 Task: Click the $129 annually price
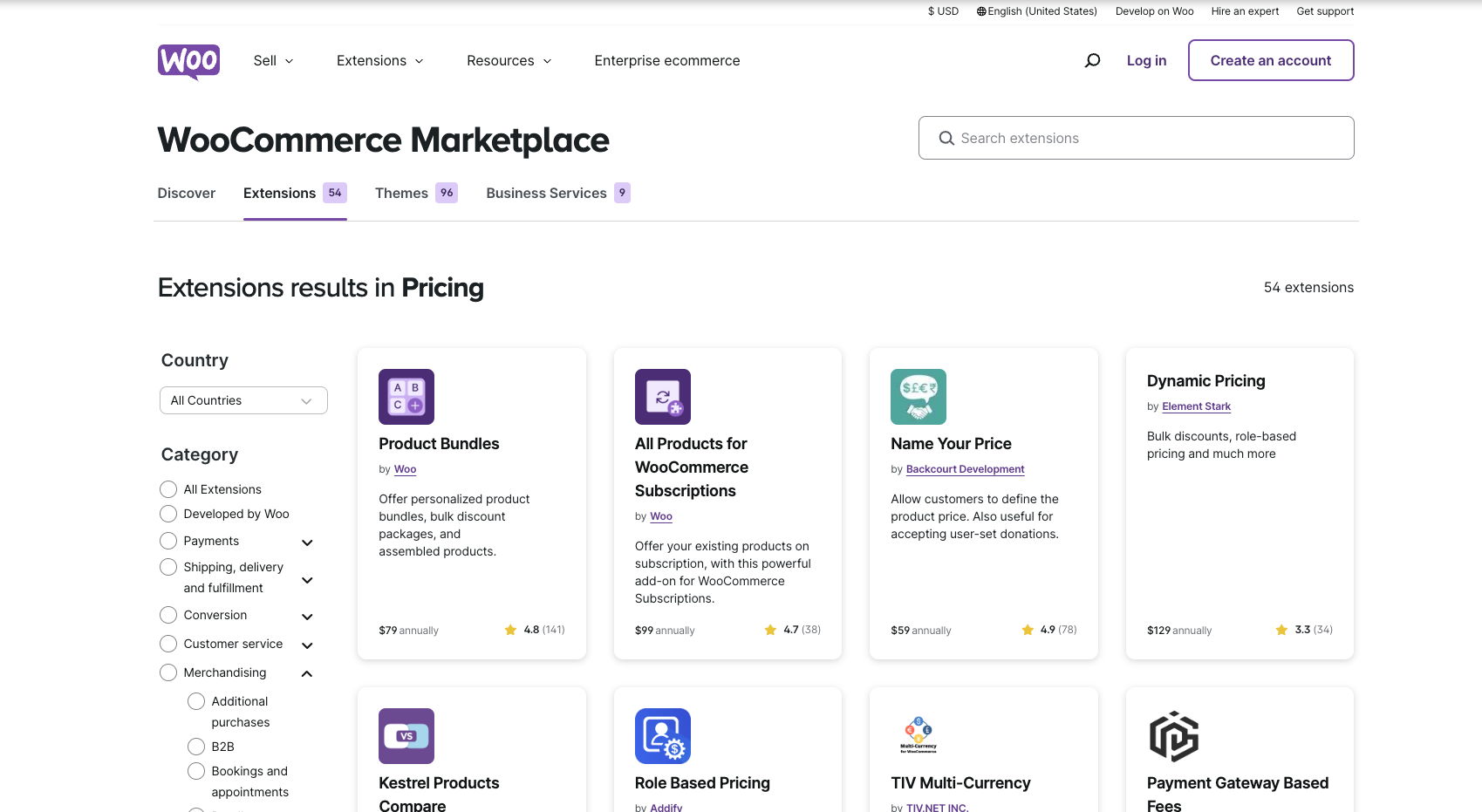(1179, 631)
